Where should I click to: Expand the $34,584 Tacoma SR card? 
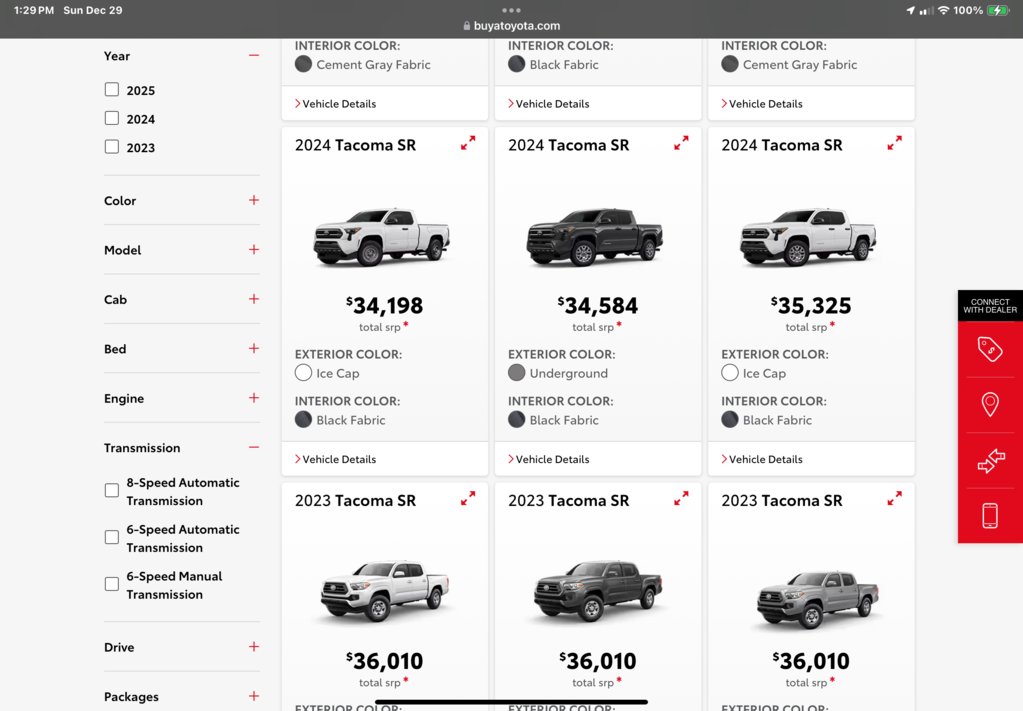681,143
